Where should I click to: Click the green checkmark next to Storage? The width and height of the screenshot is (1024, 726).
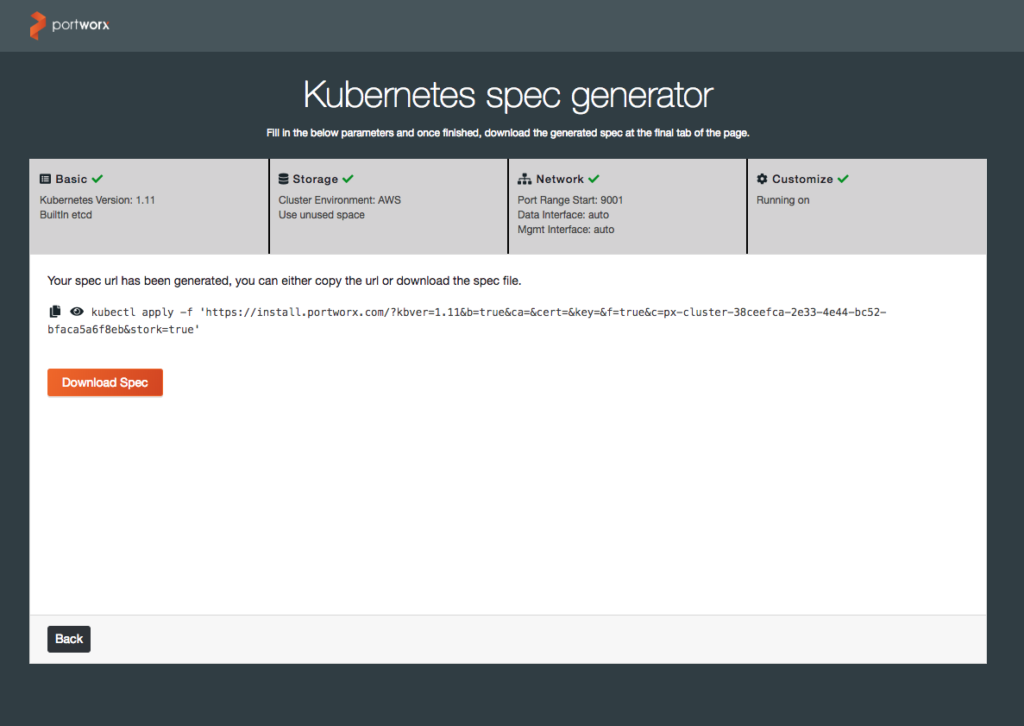348,179
